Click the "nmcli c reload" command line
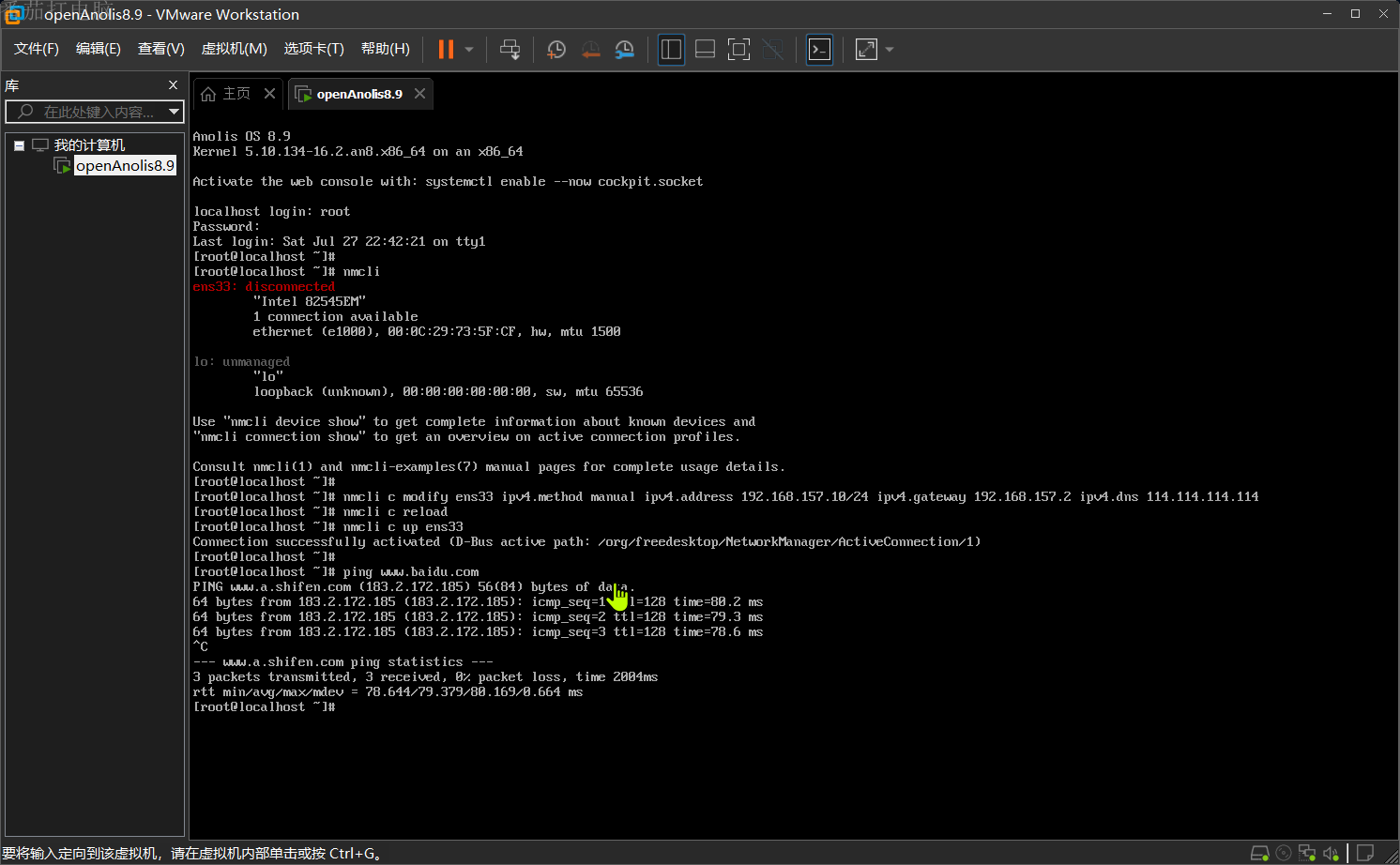 click(320, 511)
